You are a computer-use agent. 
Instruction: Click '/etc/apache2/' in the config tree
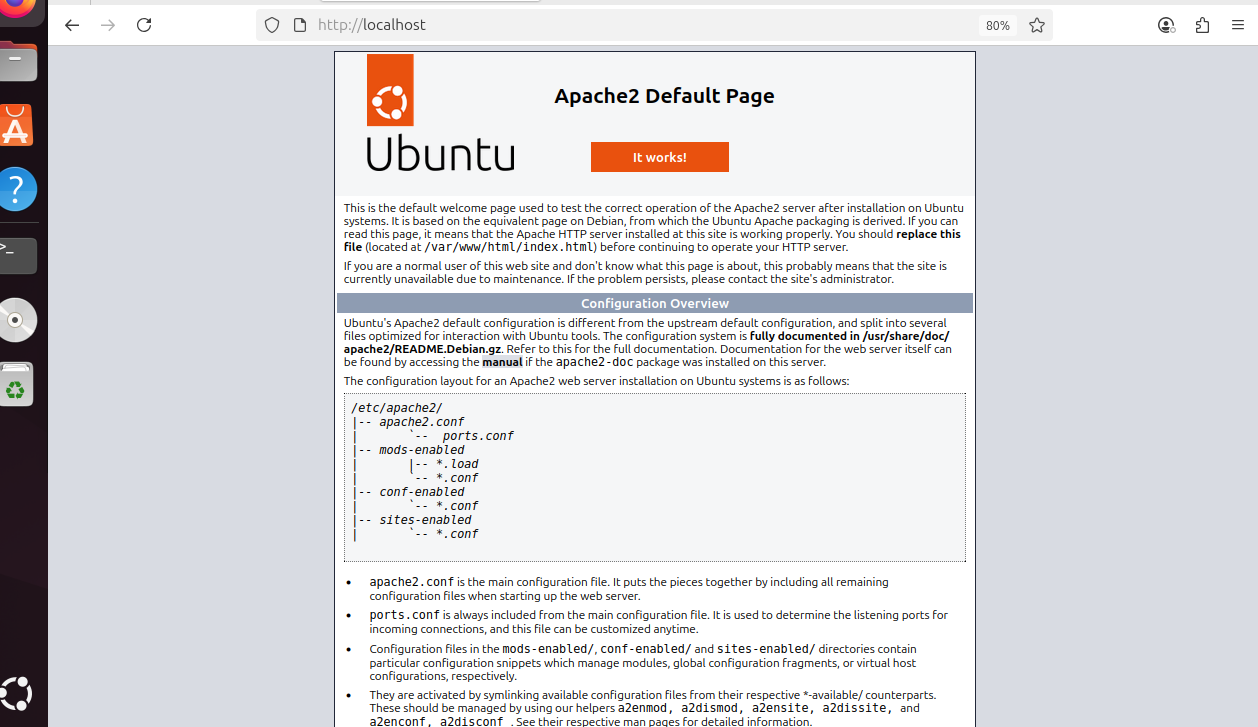(x=396, y=408)
